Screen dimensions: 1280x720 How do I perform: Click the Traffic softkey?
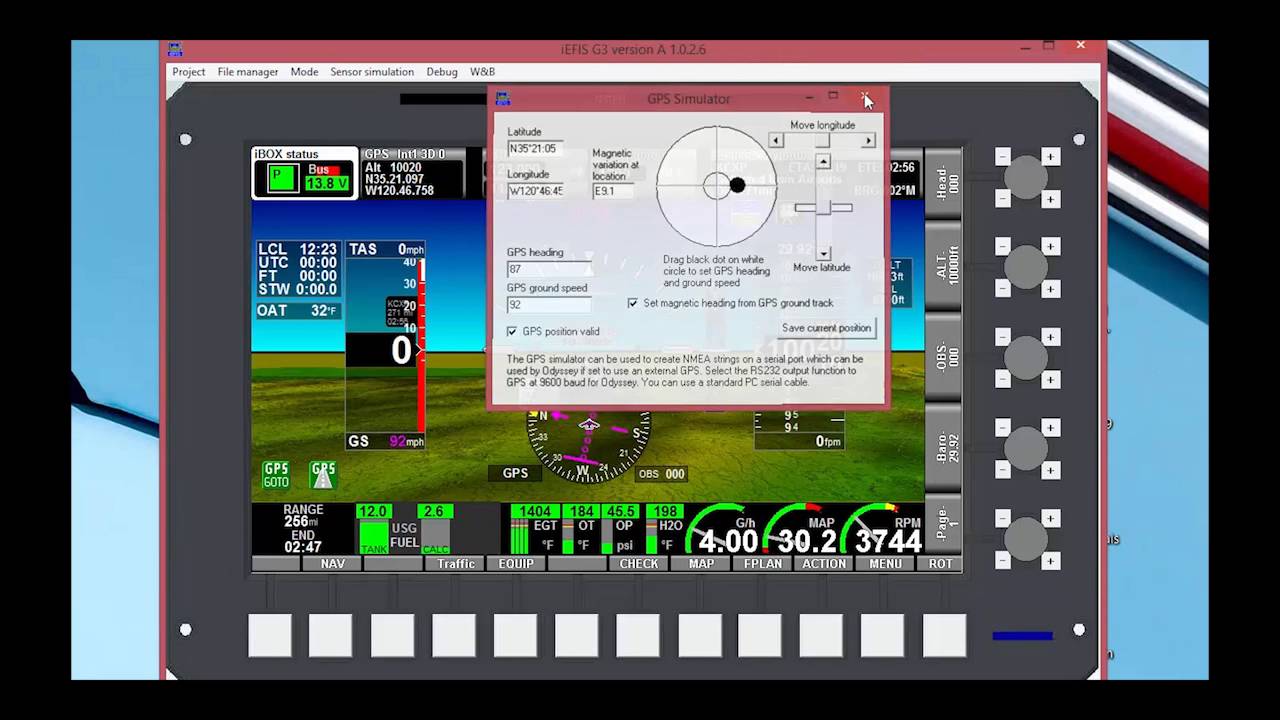pyautogui.click(x=456, y=564)
